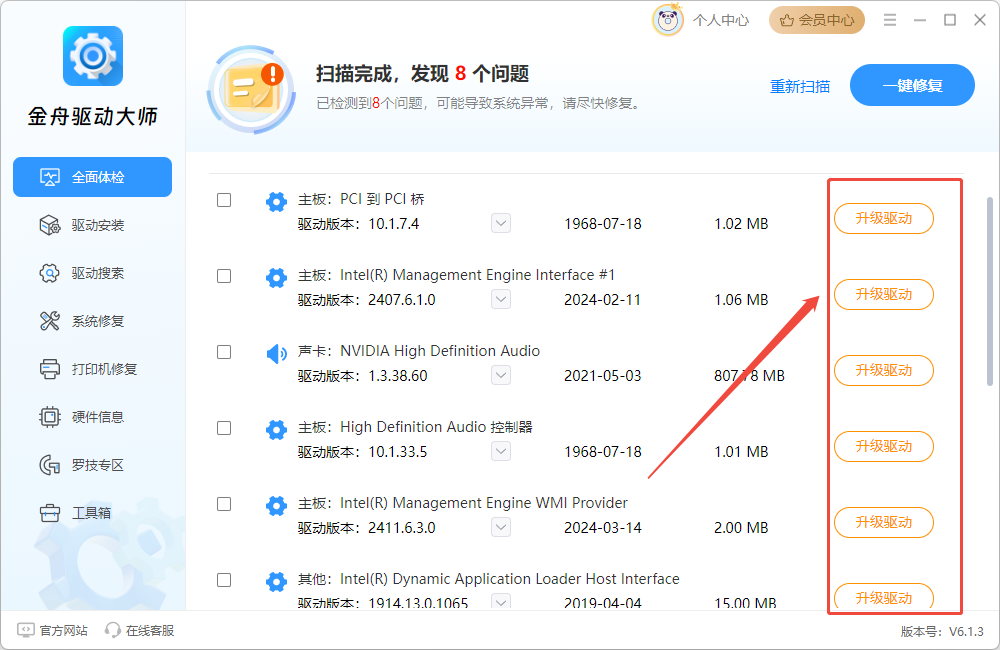The image size is (1000, 650).
Task: Click 重新扫描 to rescan
Action: pos(800,86)
